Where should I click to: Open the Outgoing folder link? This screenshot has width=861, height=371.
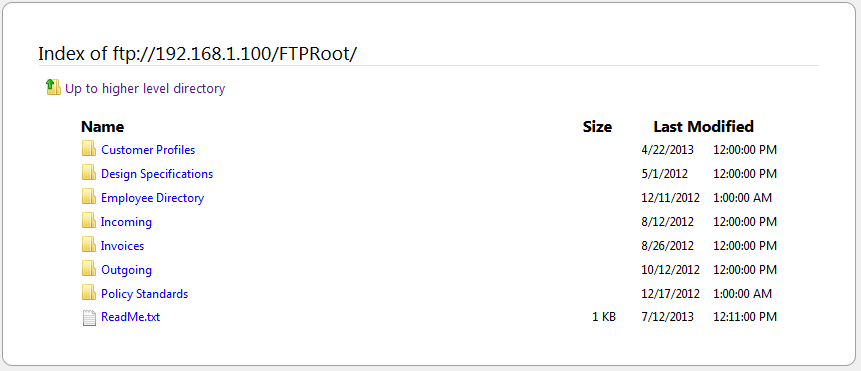click(x=127, y=270)
